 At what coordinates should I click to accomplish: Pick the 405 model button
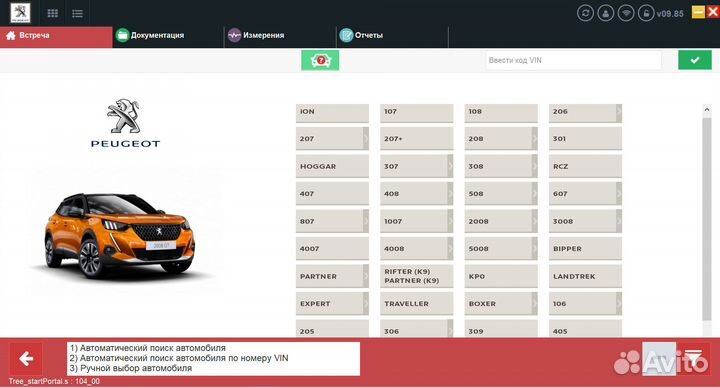(x=585, y=329)
